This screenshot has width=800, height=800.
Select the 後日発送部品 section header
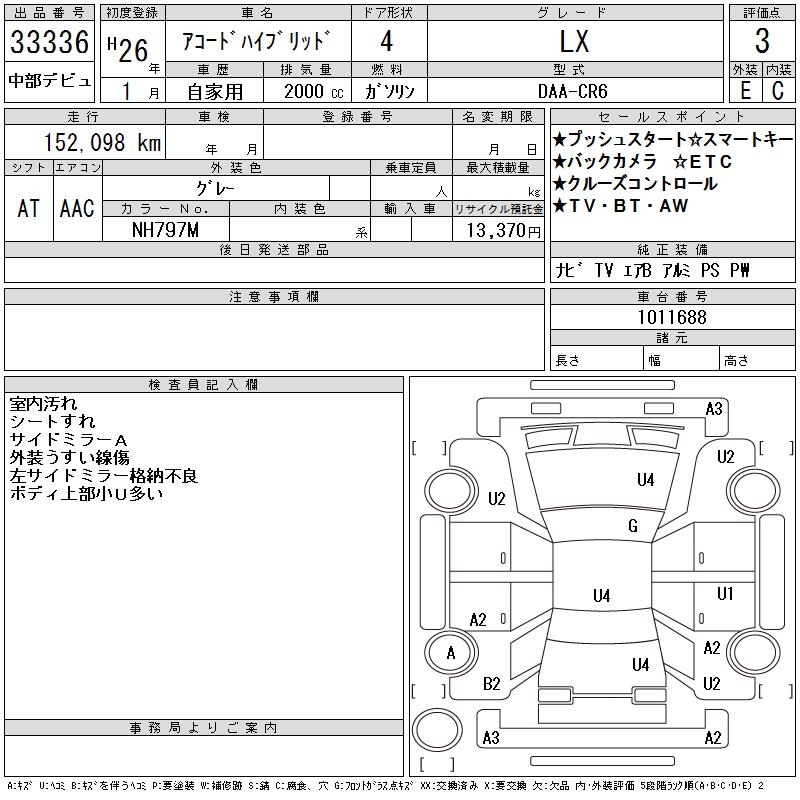[x=274, y=249]
